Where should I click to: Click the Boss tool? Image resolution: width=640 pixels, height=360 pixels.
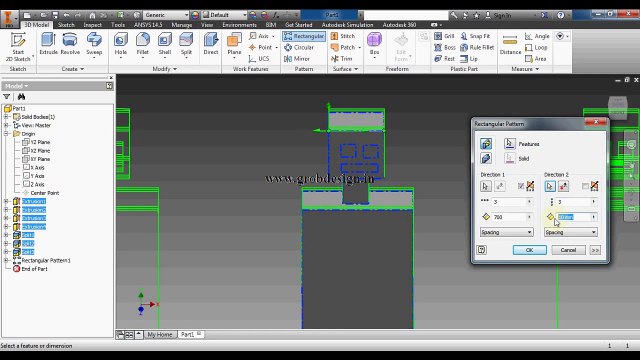[x=445, y=47]
